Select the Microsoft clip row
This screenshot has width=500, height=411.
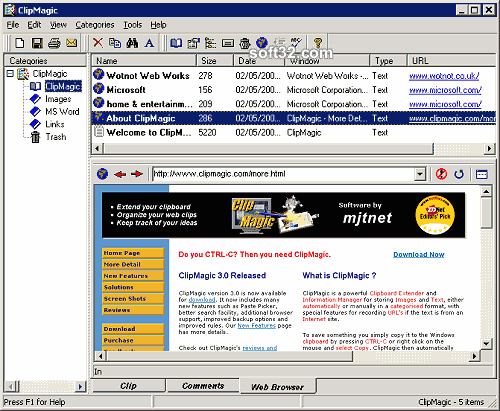294,90
